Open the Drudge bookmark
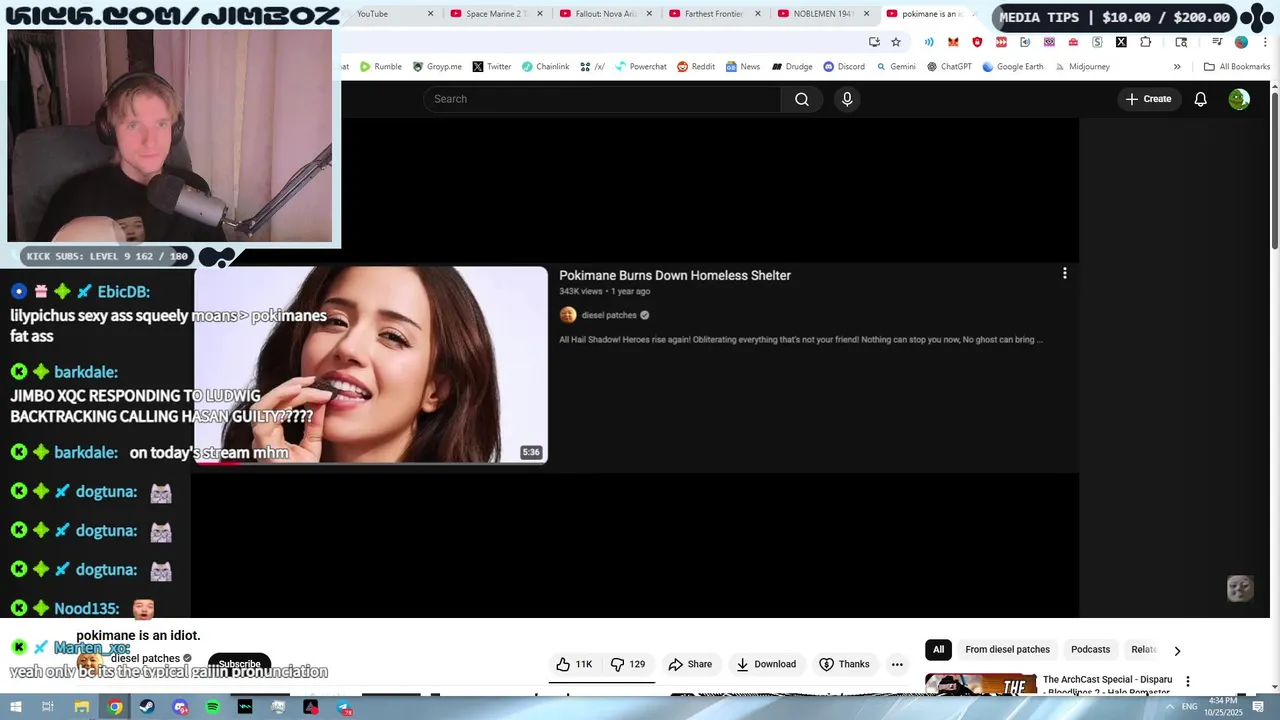This screenshot has height=720, width=1280. tap(791, 67)
